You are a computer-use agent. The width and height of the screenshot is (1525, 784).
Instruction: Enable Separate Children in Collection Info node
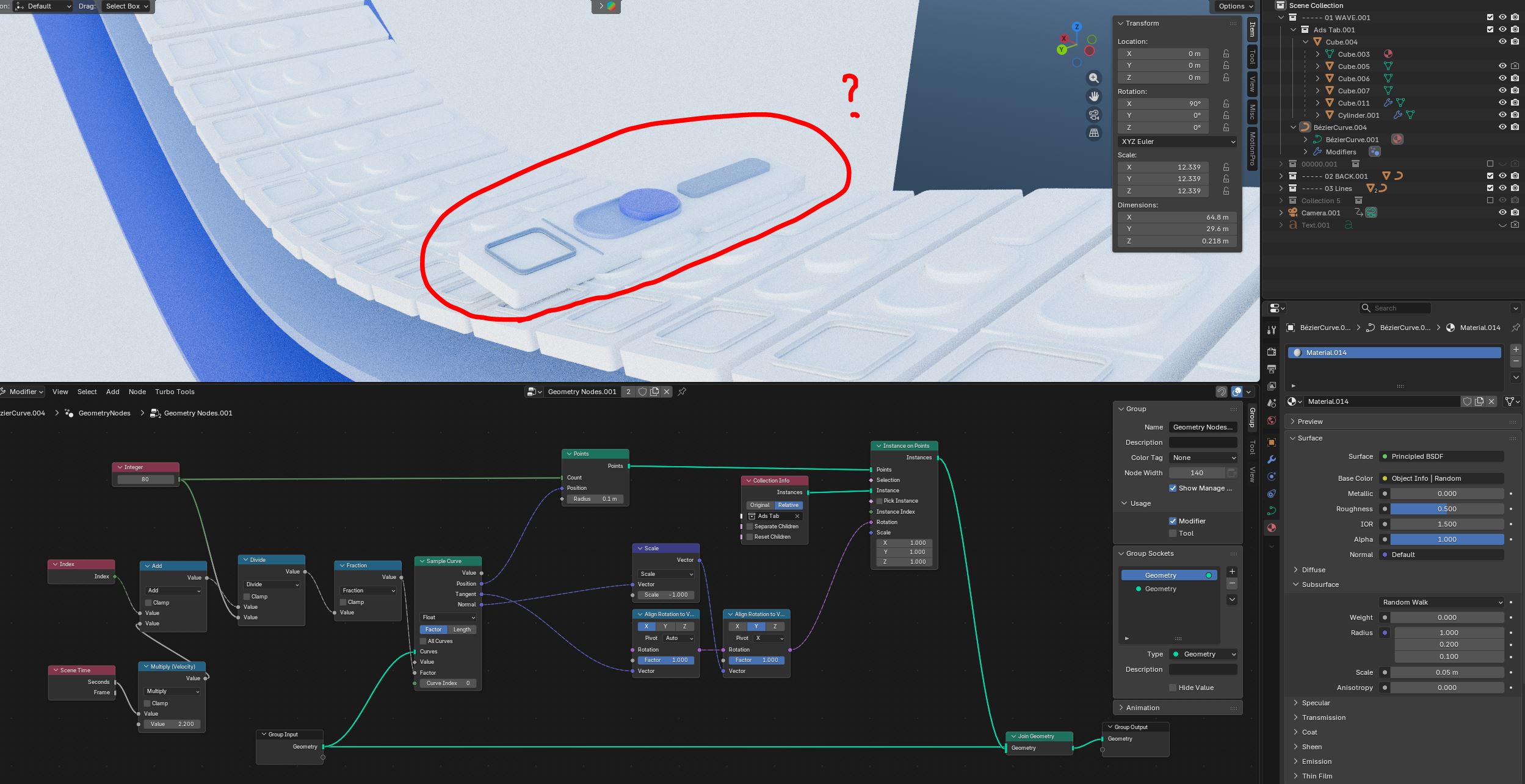[x=750, y=527]
